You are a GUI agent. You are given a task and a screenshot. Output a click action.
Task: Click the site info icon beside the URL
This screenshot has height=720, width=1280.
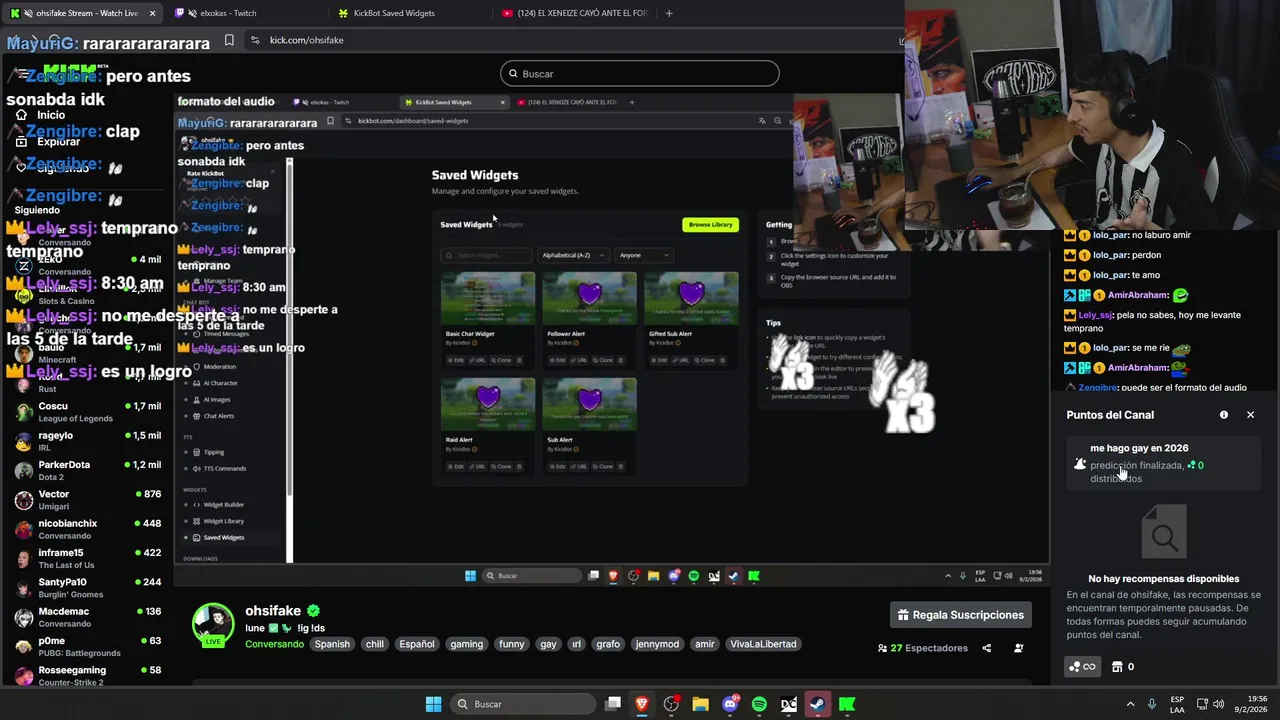(255, 40)
